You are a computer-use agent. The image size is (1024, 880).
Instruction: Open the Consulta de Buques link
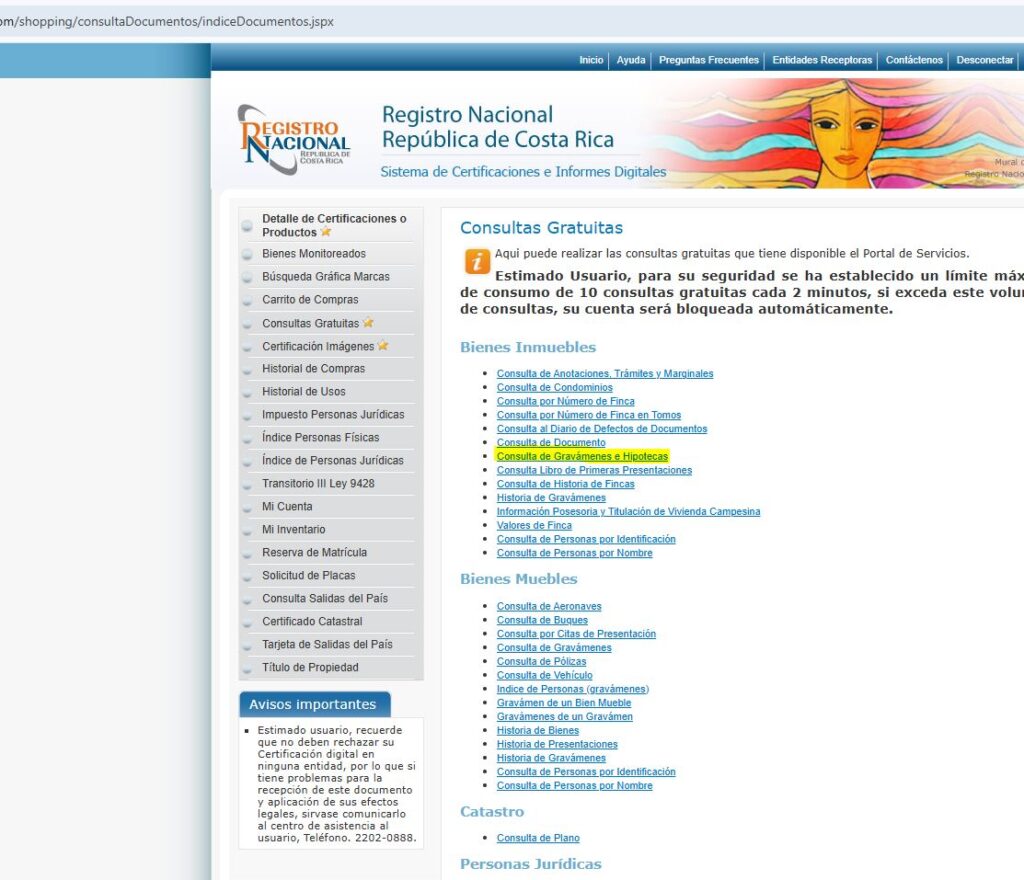point(542,620)
